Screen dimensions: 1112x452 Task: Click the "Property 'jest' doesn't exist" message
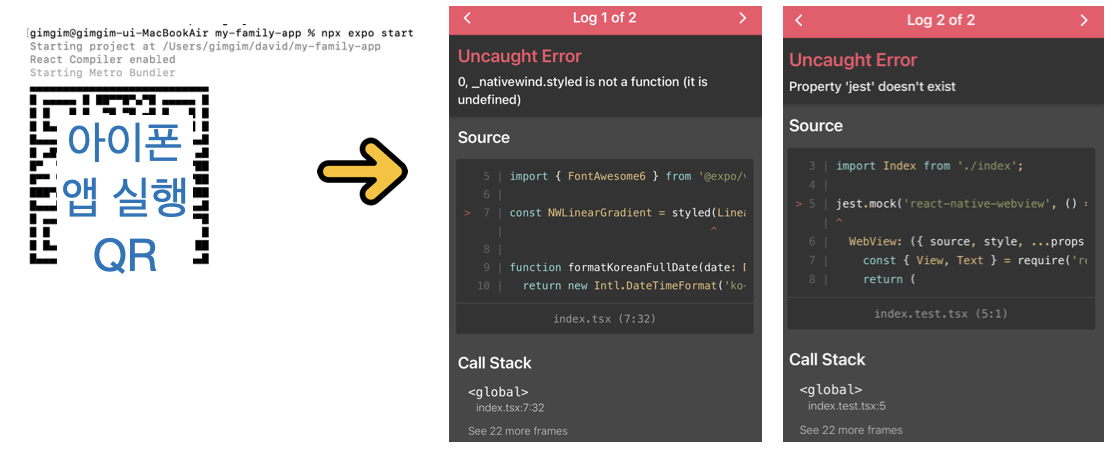coord(872,87)
